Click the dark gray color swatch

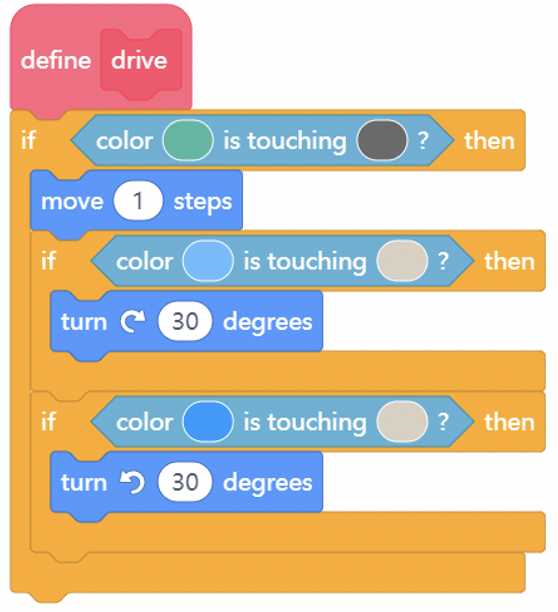382,140
